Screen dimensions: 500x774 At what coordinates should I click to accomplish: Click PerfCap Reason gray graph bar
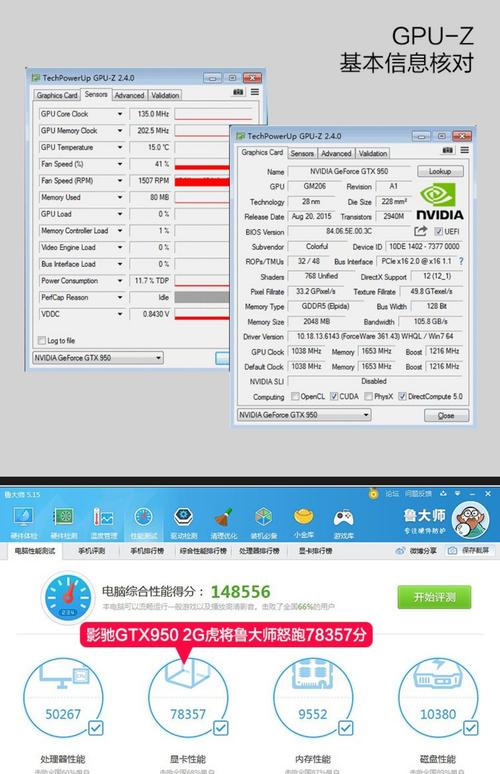[201, 297]
